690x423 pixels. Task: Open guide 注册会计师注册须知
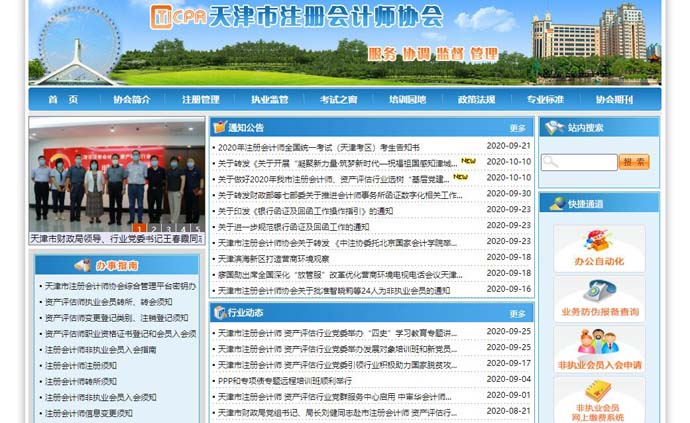coord(81,366)
